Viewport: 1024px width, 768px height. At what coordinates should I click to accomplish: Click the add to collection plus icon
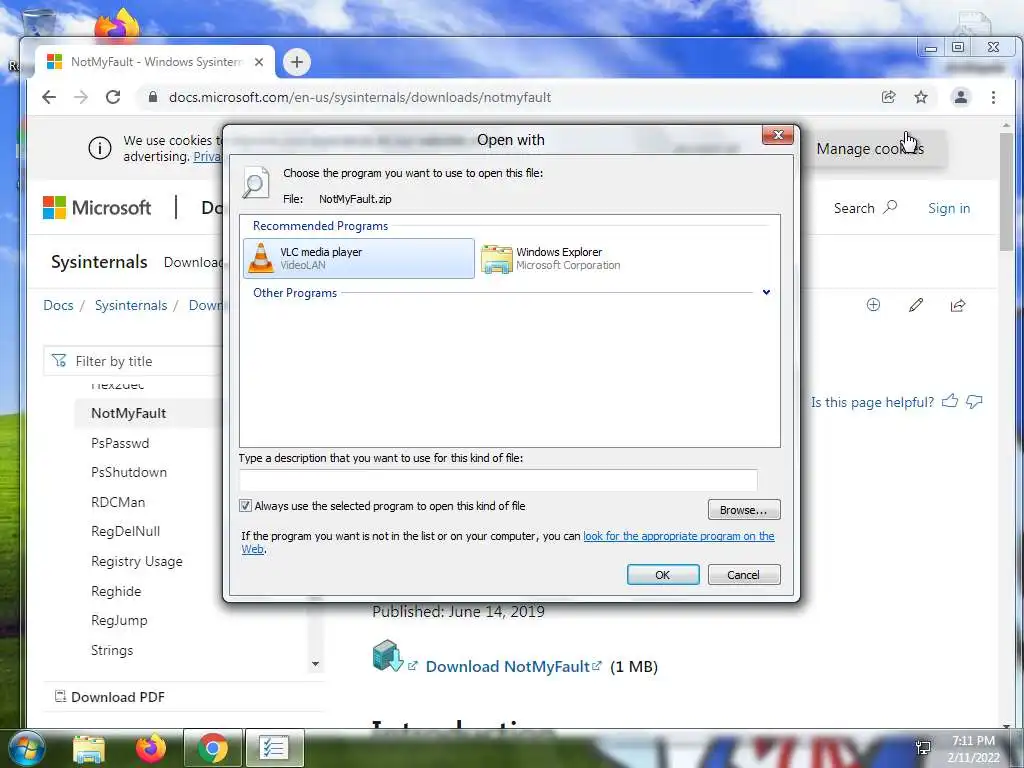coord(873,305)
